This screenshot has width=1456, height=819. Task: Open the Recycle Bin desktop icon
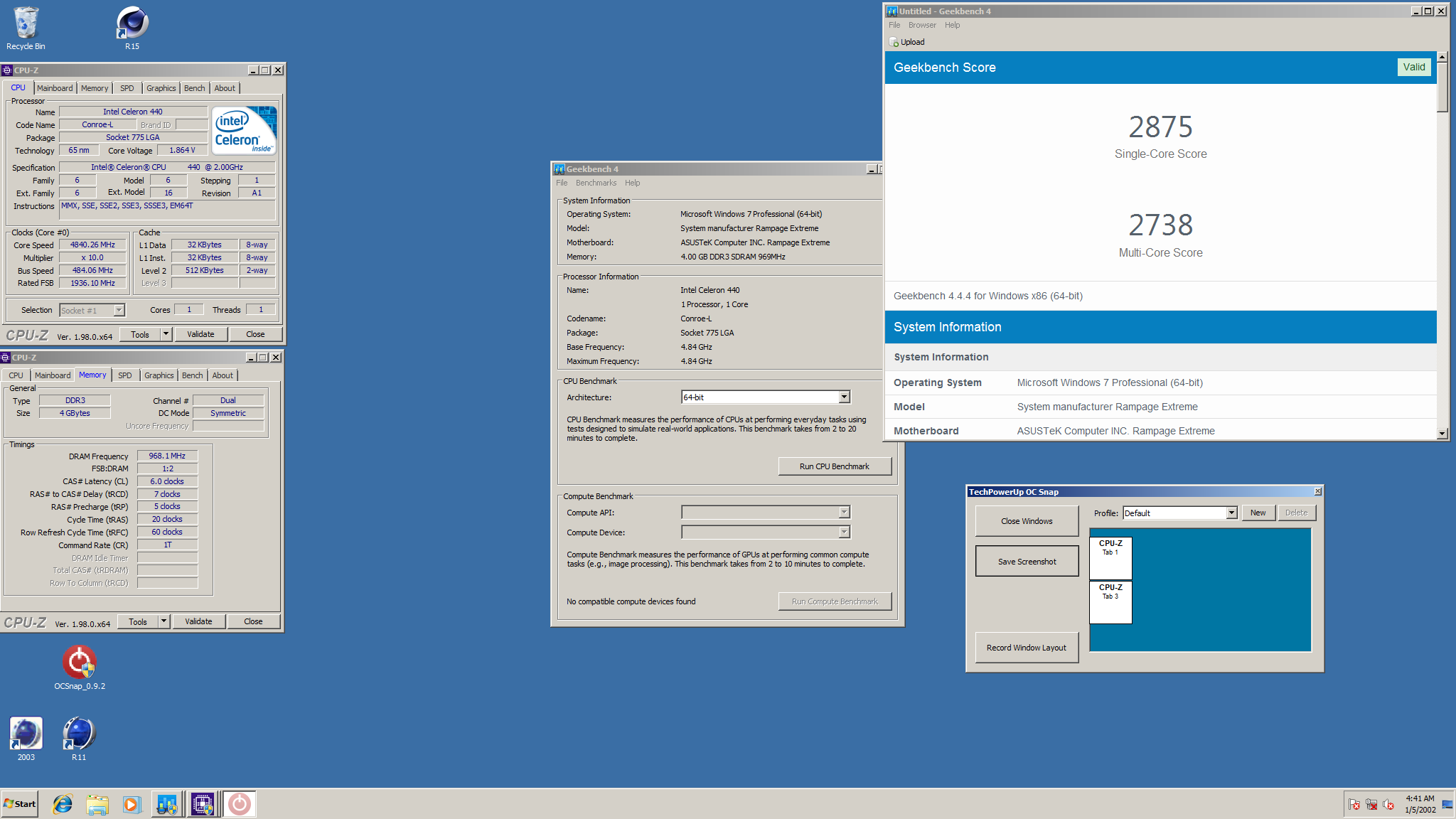coord(26,28)
